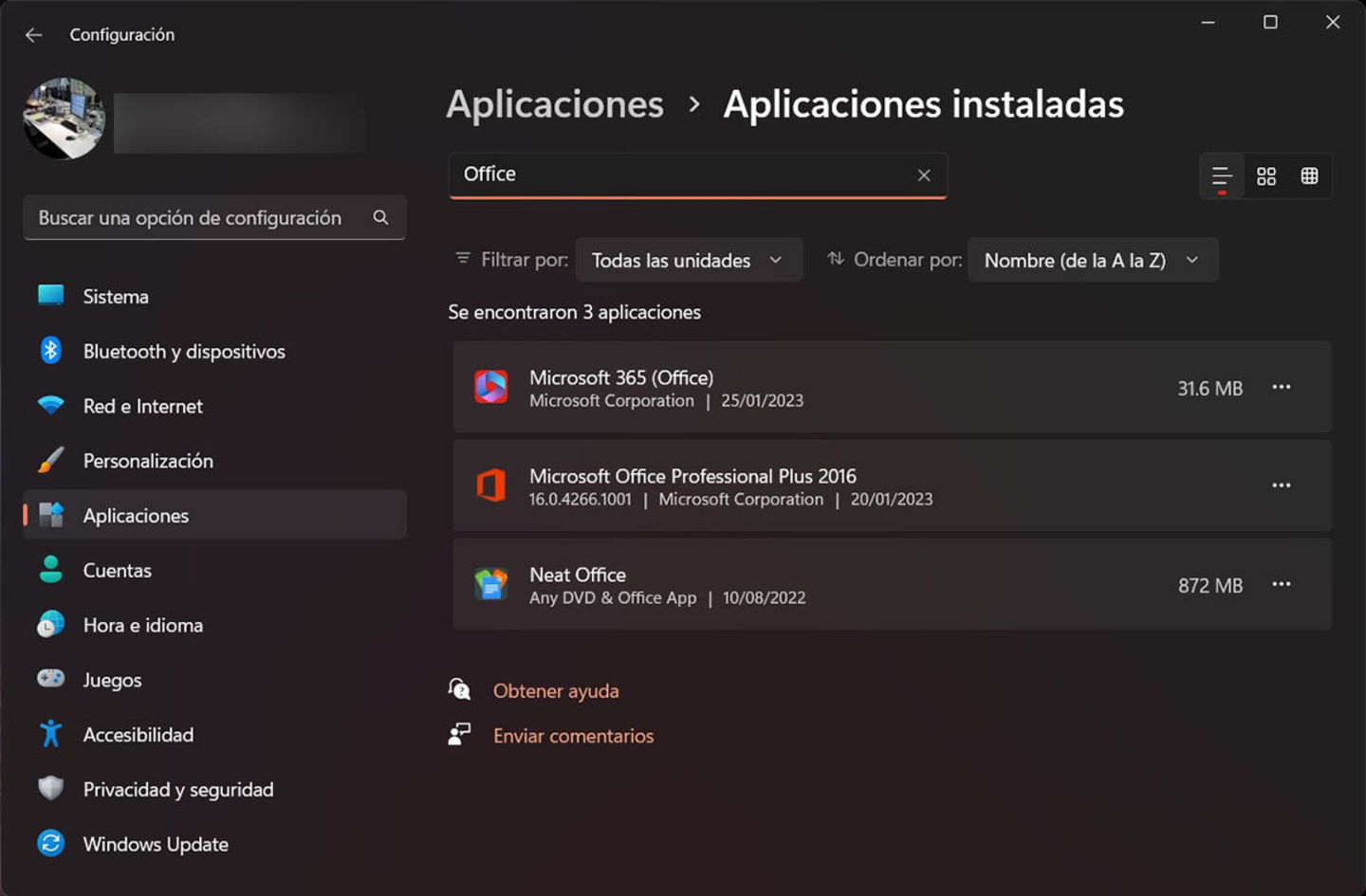Open more options for Microsoft 365 (Office)
The width and height of the screenshot is (1366, 896).
click(x=1282, y=387)
